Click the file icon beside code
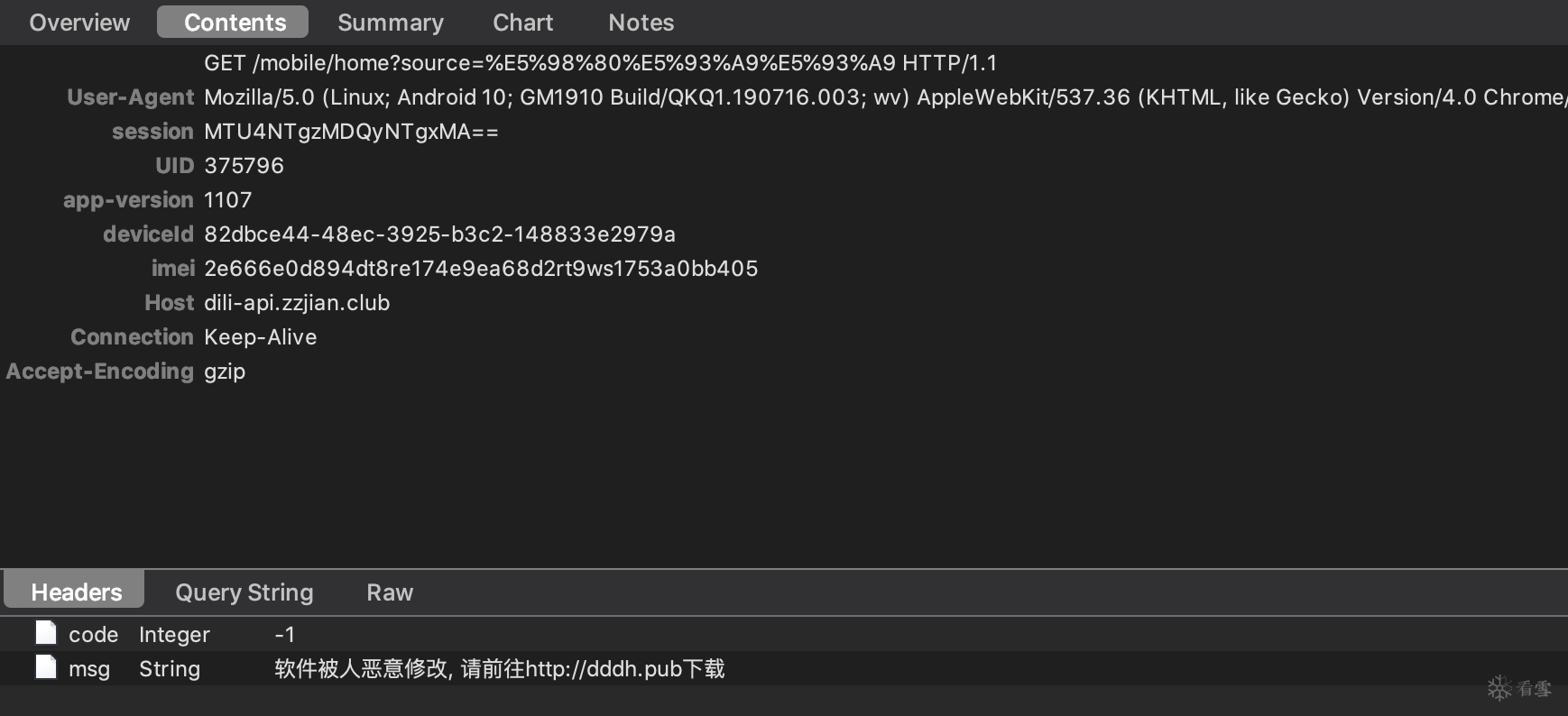1568x716 pixels. pos(46,633)
